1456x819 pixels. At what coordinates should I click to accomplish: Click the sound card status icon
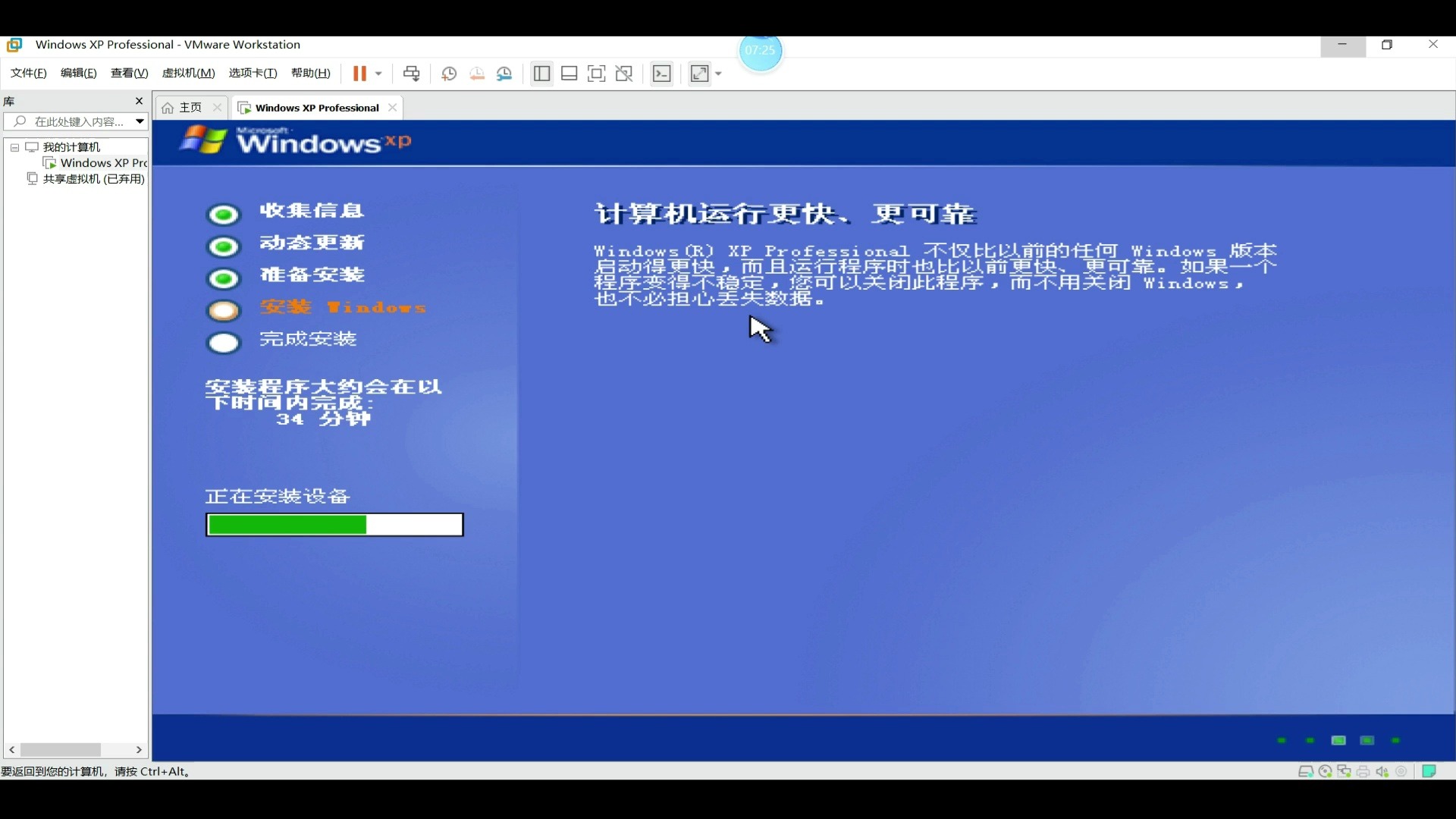1382,771
